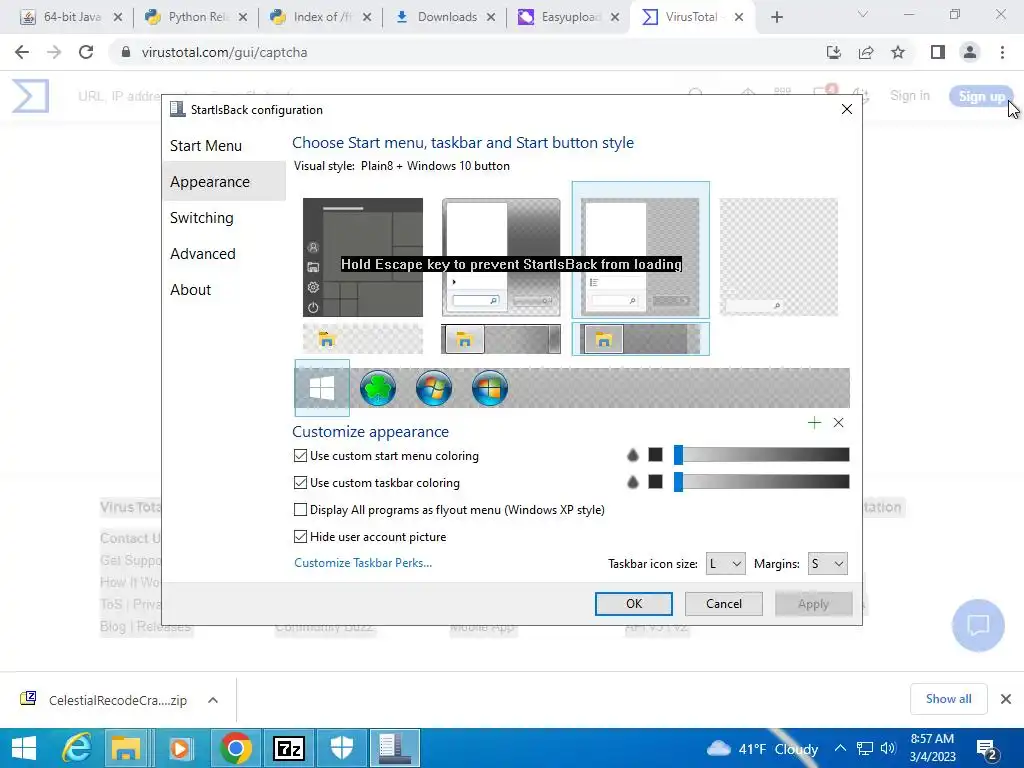Image resolution: width=1024 pixels, height=768 pixels.
Task: Click the VirusTotal logo
Action: pos(30,96)
